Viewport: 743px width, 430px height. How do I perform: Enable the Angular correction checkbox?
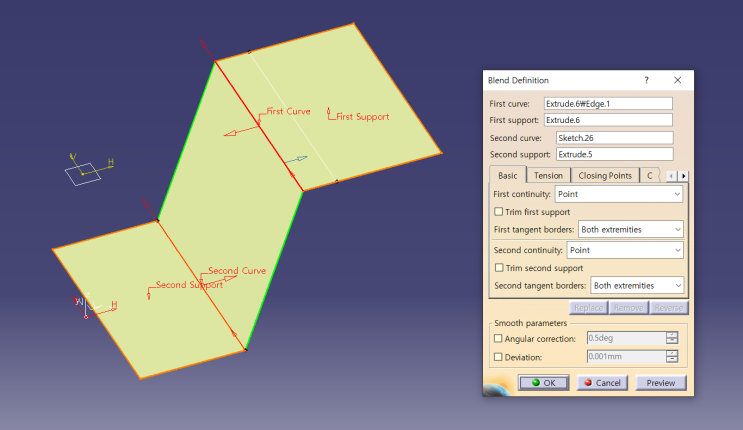498,339
